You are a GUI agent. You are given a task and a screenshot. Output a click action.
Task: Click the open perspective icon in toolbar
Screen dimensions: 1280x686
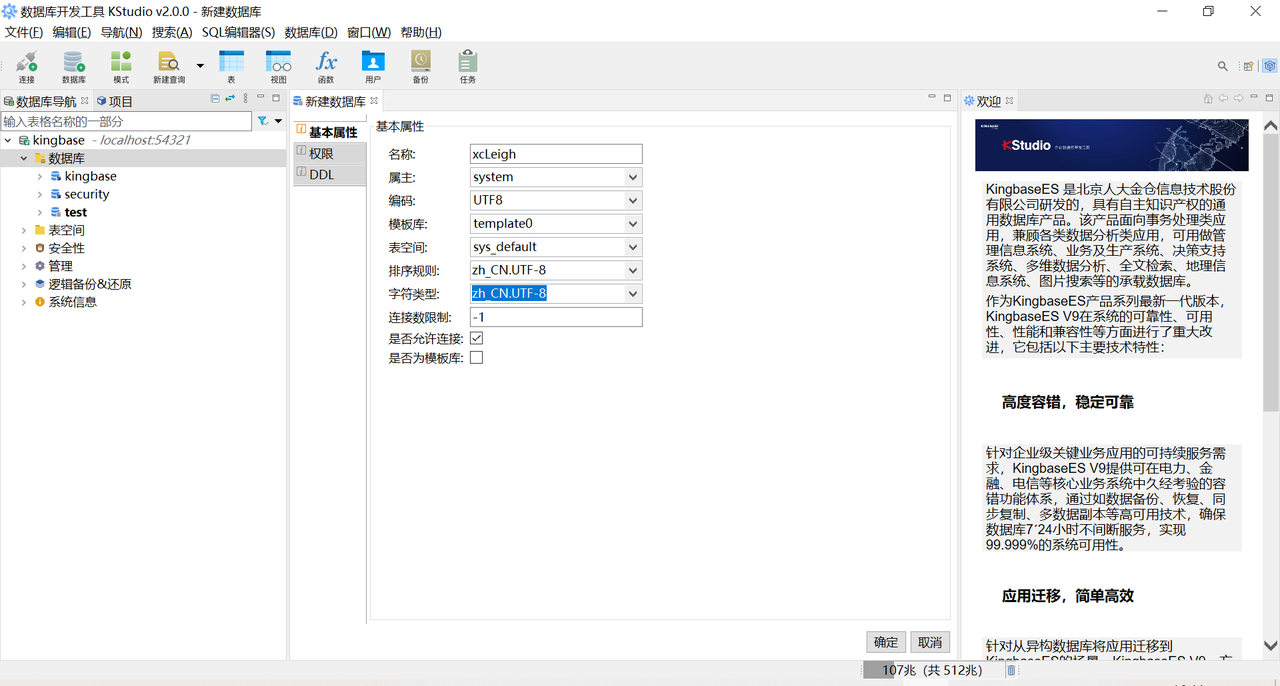click(1248, 66)
